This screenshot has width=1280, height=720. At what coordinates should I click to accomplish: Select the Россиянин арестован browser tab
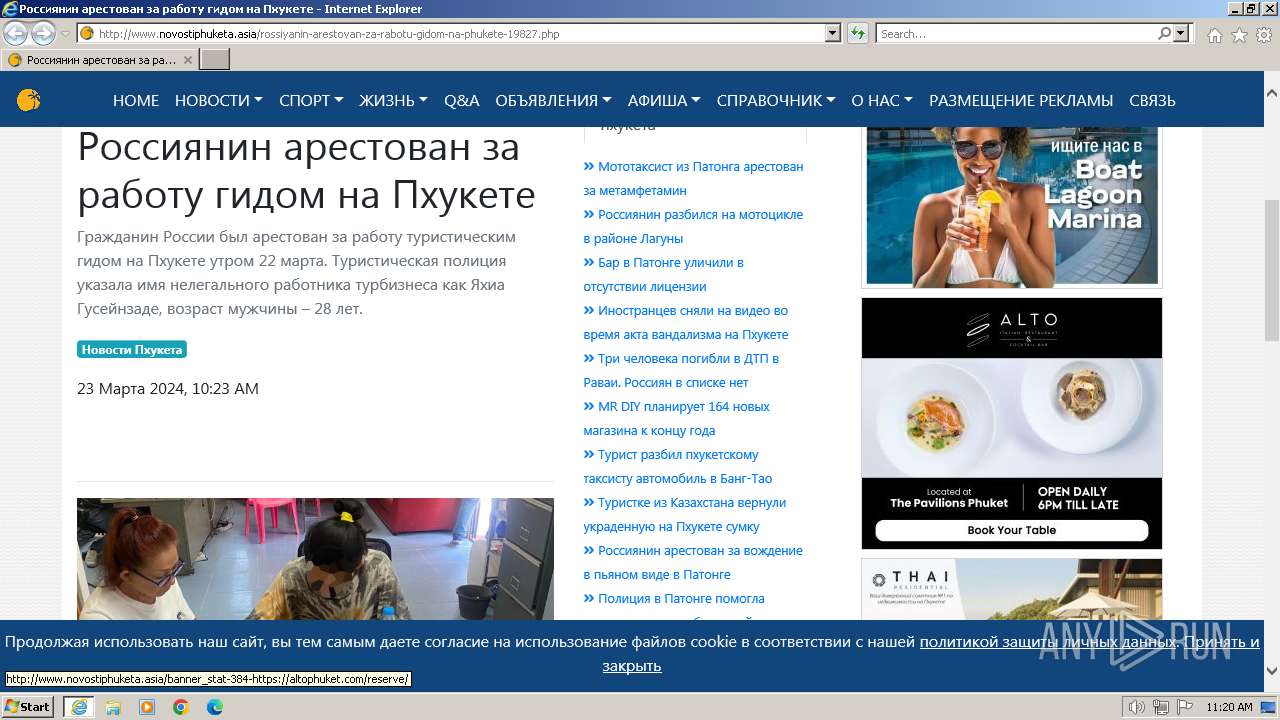(x=100, y=60)
